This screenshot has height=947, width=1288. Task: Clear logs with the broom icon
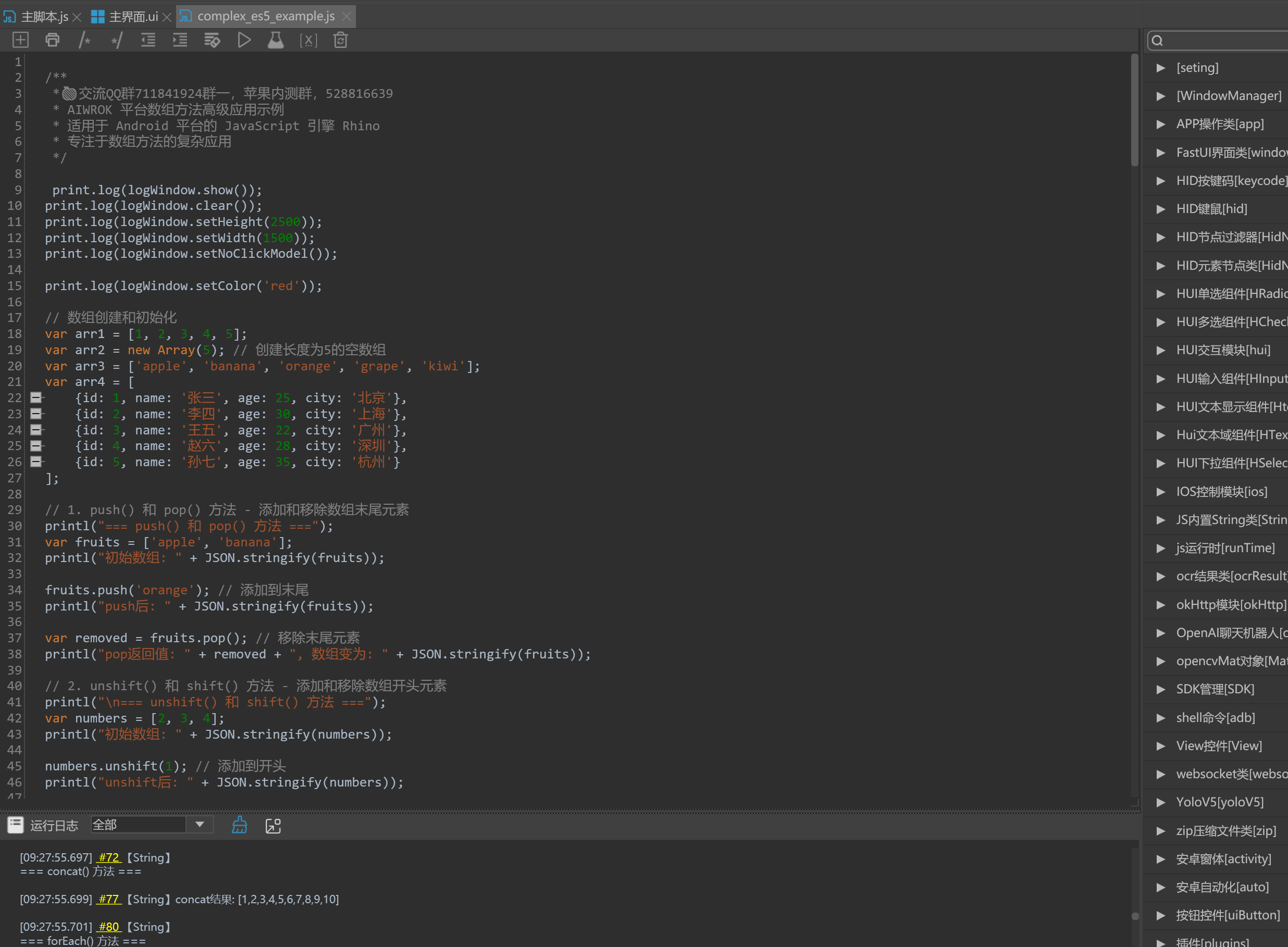(x=239, y=825)
